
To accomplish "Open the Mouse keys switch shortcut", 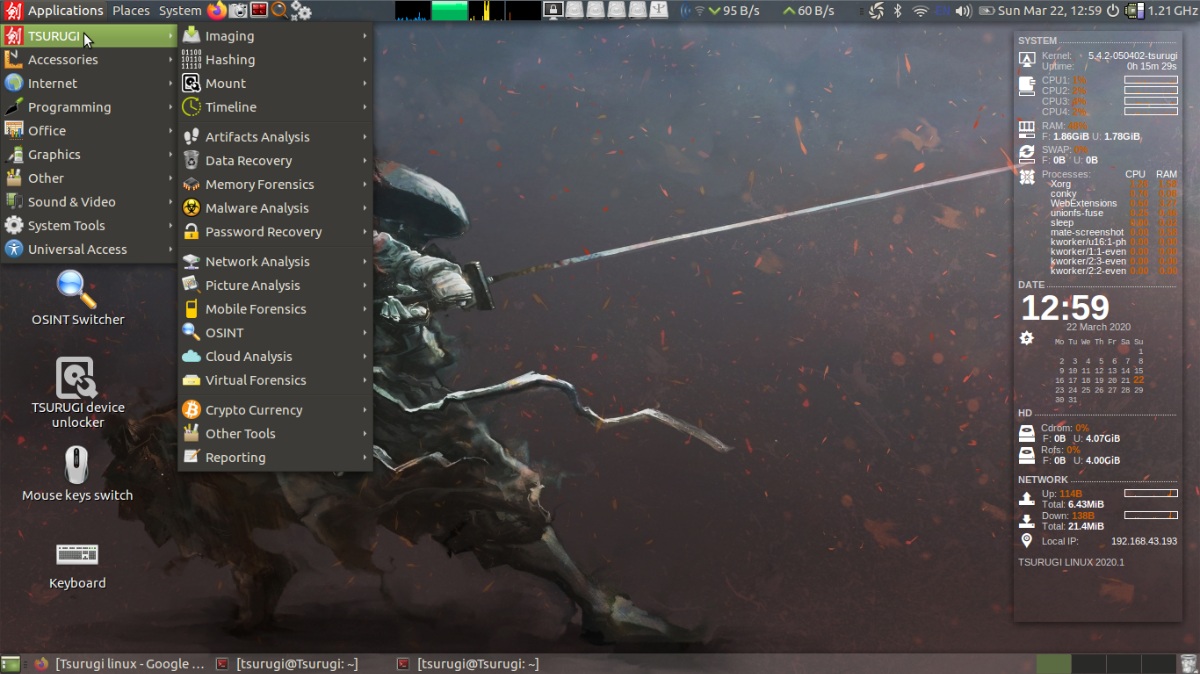I will pos(78,473).
